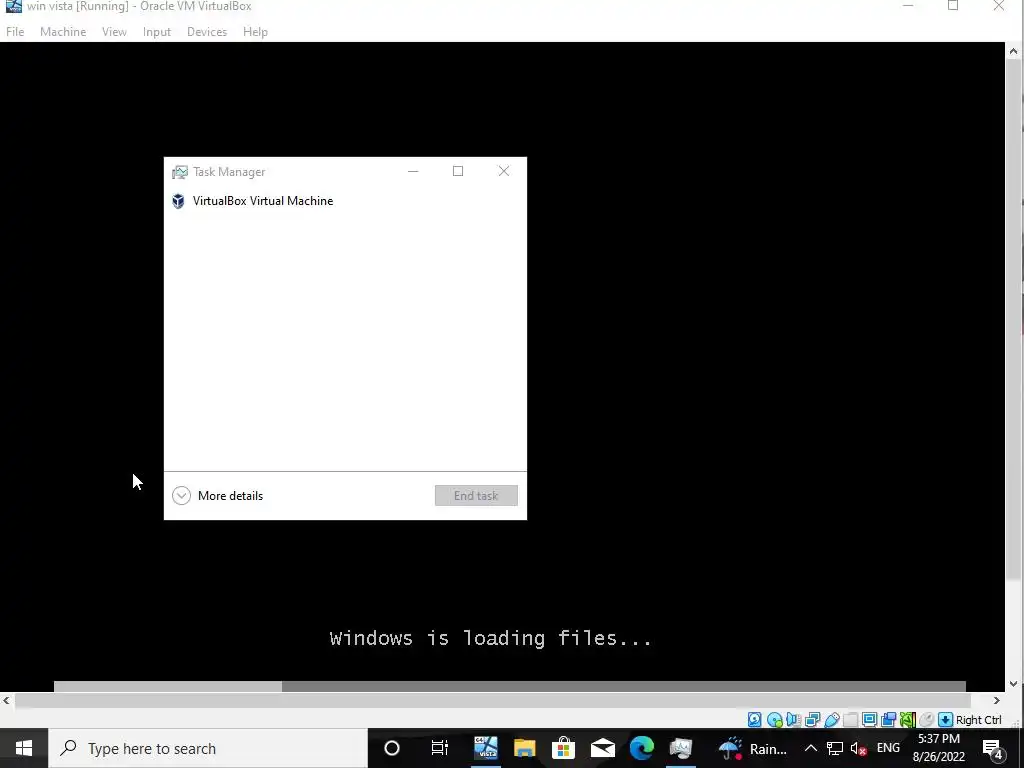Close the Task Manager window

click(504, 171)
